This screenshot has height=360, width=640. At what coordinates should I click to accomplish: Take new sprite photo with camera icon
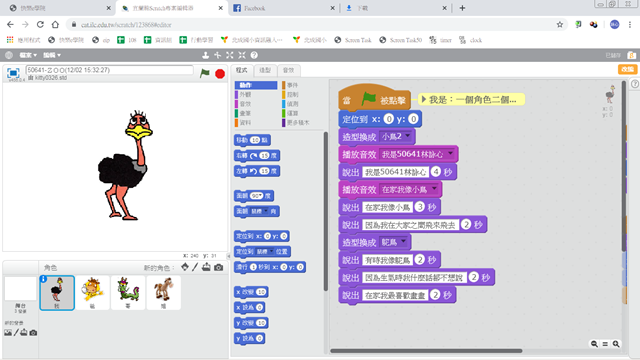pyautogui.click(x=219, y=267)
